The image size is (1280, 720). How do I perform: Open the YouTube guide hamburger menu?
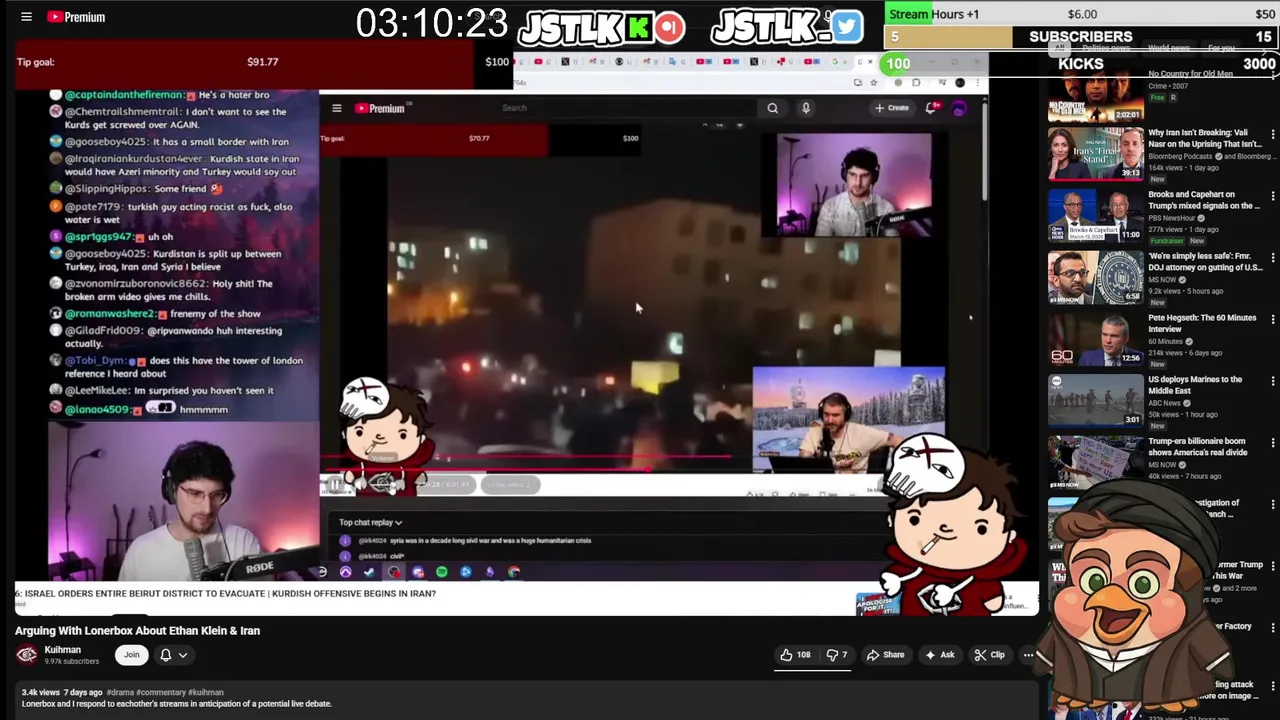[x=27, y=16]
